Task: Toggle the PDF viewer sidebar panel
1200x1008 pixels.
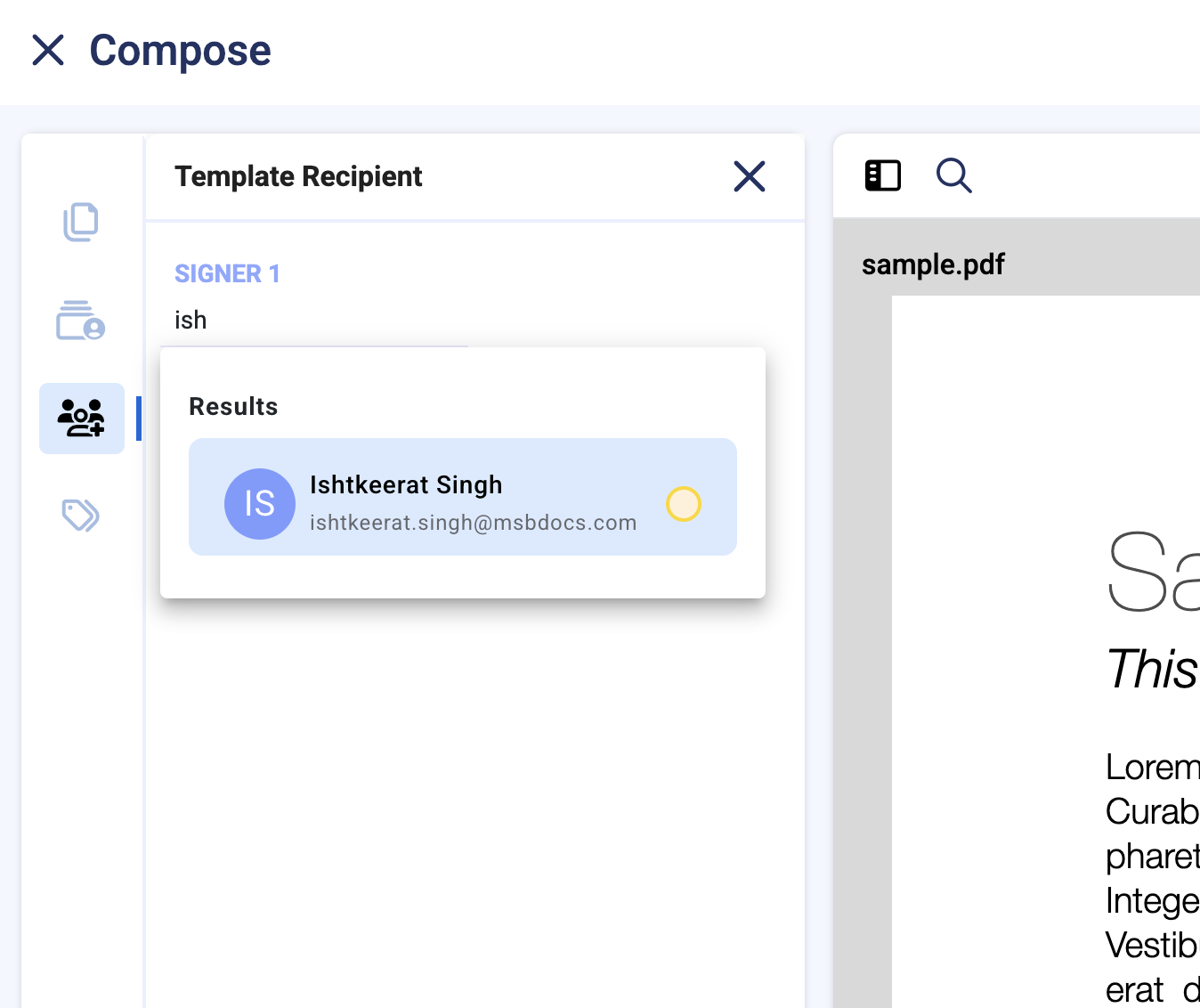Action: pyautogui.click(x=882, y=175)
